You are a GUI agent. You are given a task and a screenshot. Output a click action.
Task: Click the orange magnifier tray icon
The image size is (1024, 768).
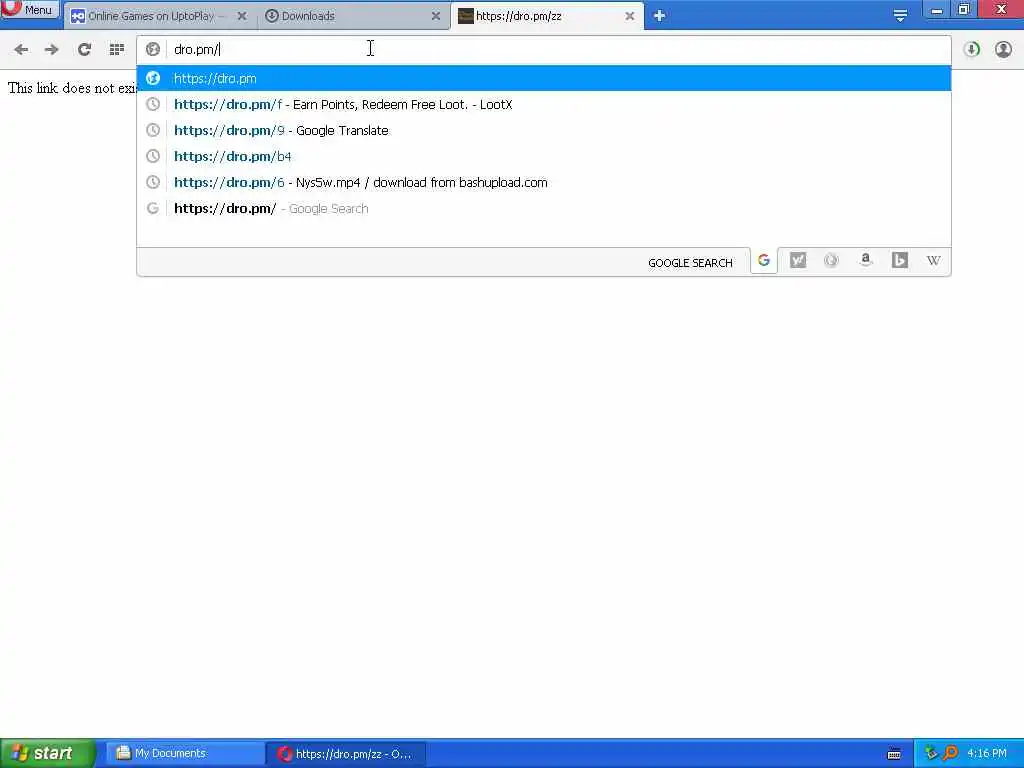point(950,754)
